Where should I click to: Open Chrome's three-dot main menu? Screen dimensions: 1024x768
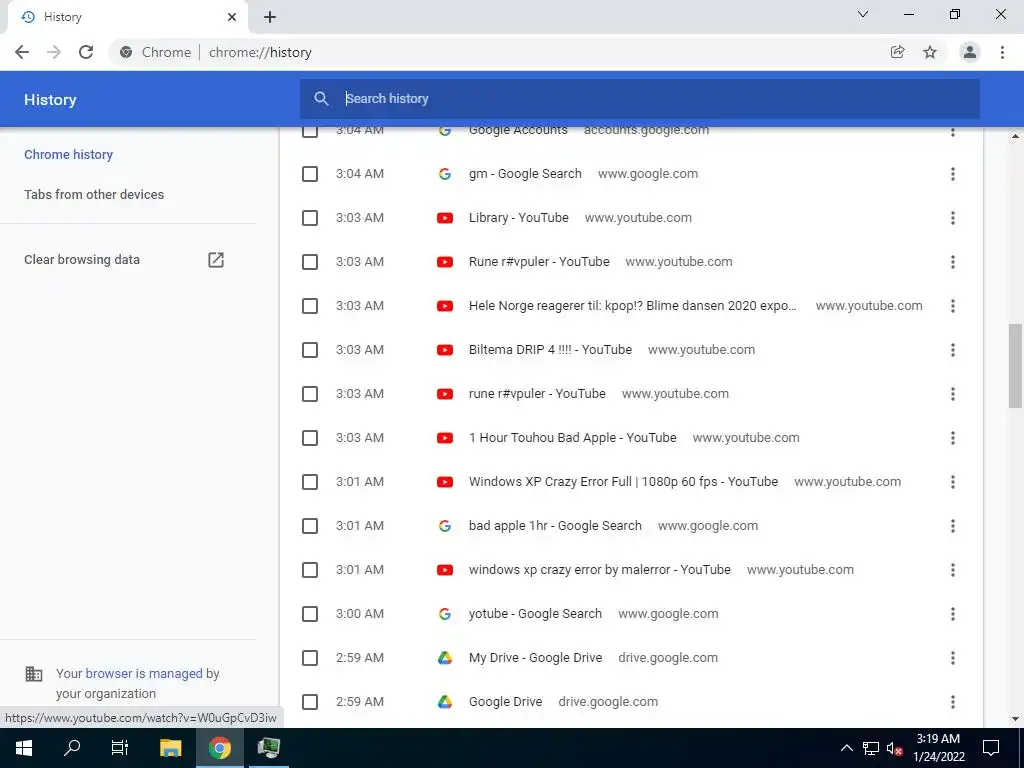click(1002, 52)
